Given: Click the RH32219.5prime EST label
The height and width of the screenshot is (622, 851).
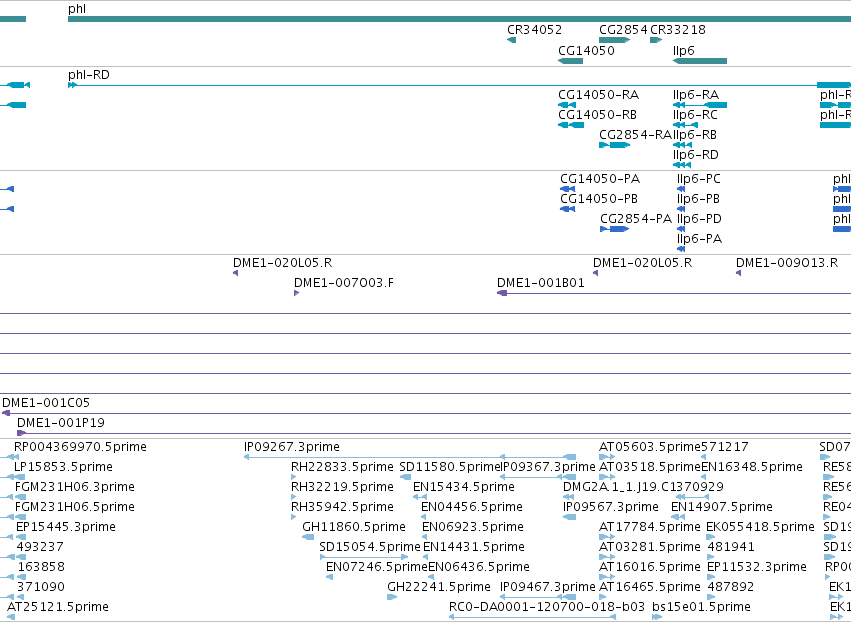Looking at the screenshot, I should click(x=342, y=487).
